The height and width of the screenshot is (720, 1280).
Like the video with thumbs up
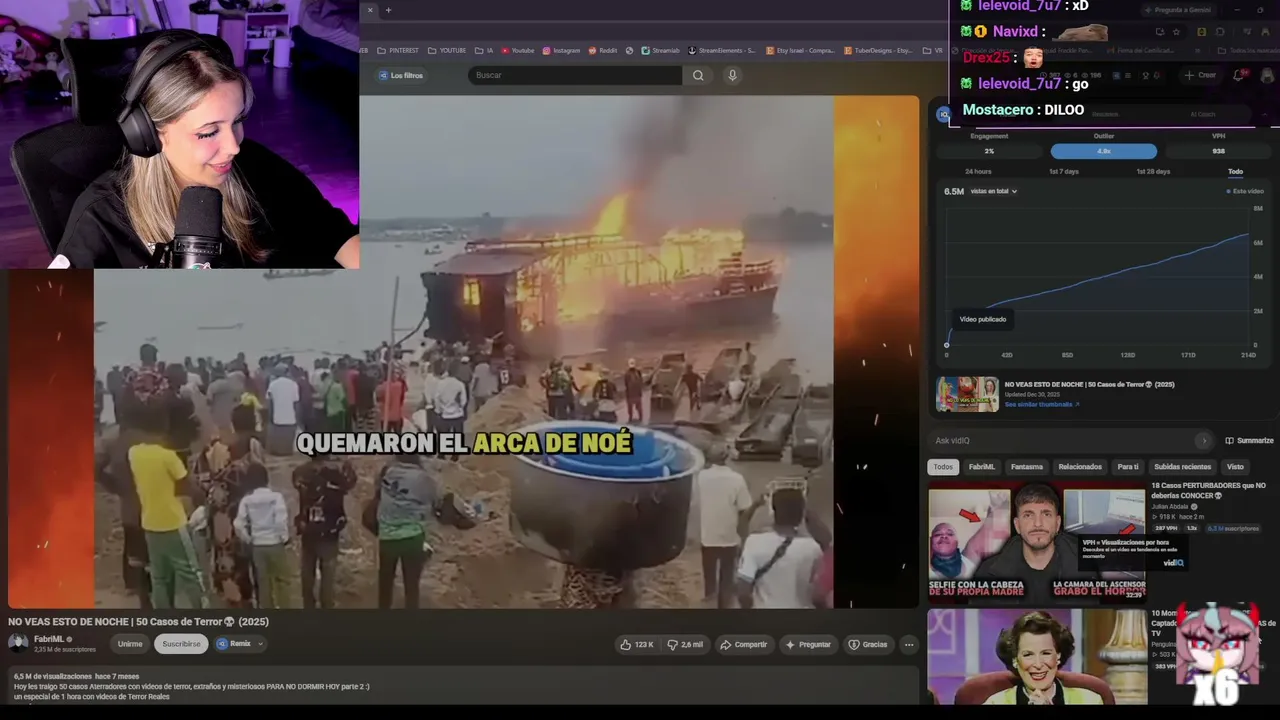point(637,644)
